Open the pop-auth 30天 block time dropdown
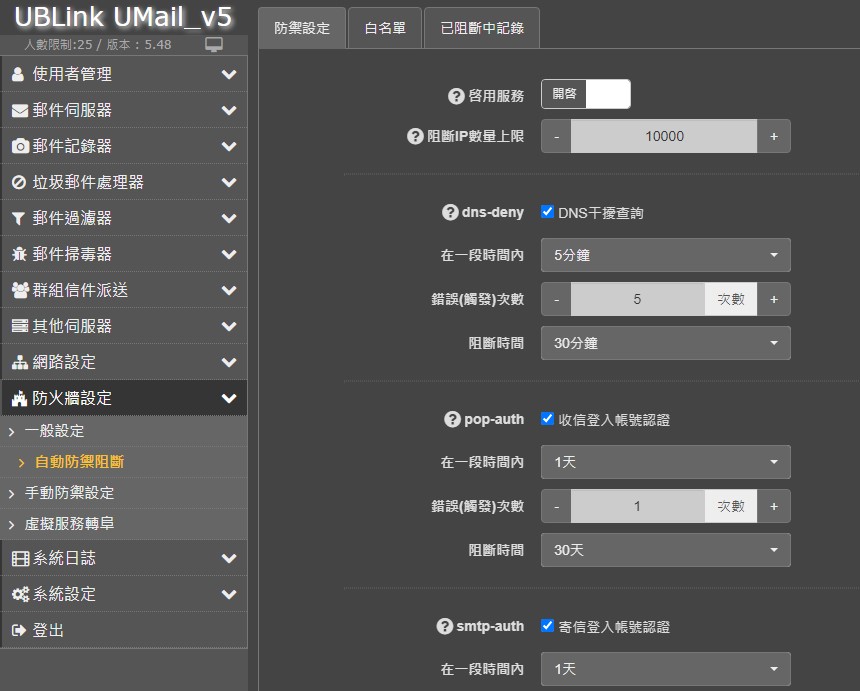This screenshot has width=860, height=691. (x=665, y=550)
